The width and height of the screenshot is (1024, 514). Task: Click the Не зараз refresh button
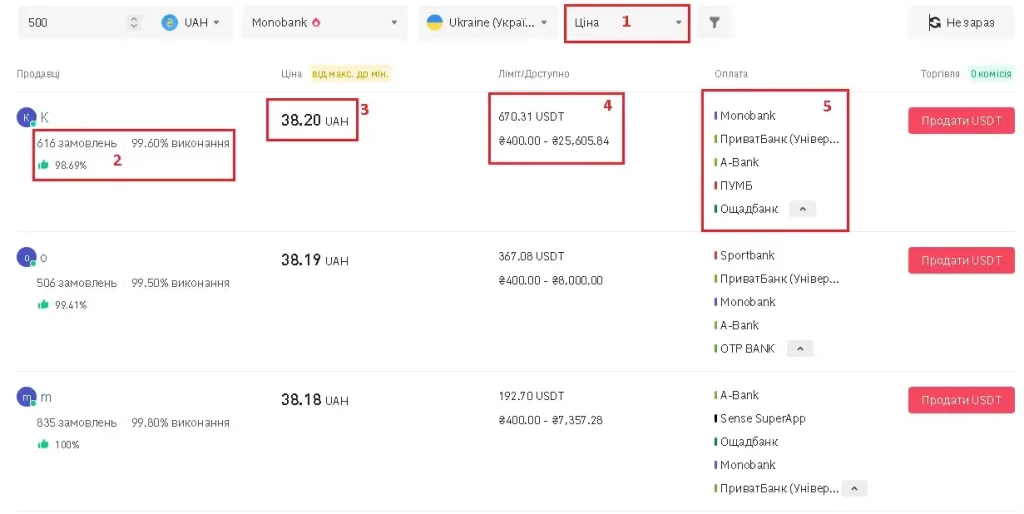point(961,23)
